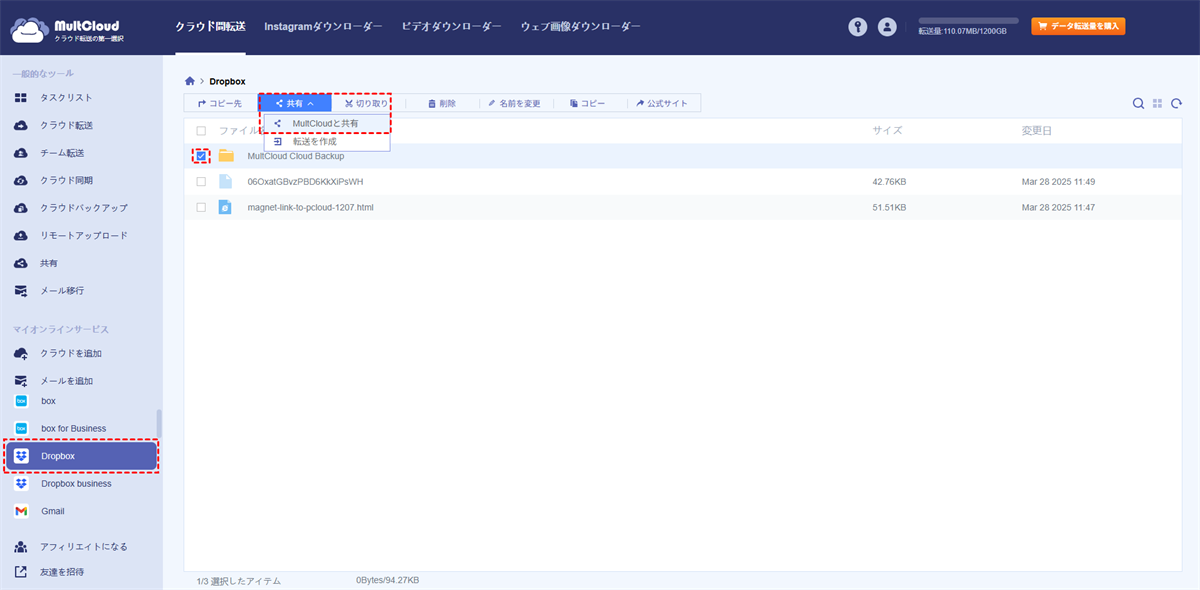Check the 06OxatGBvzPBD6KkXiPsWH file checkbox
This screenshot has width=1200, height=590.
[x=201, y=182]
